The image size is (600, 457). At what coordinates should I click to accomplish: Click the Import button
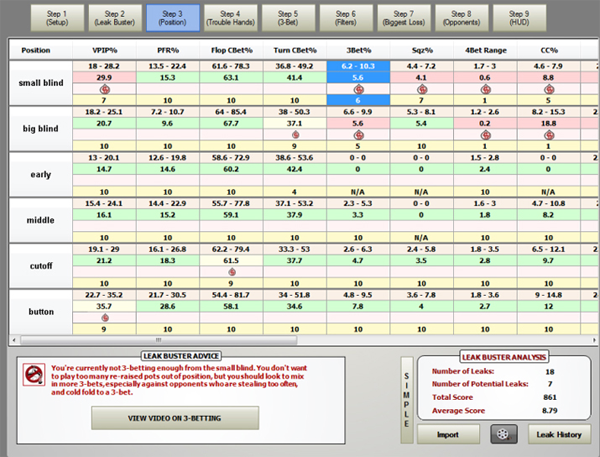(448, 434)
